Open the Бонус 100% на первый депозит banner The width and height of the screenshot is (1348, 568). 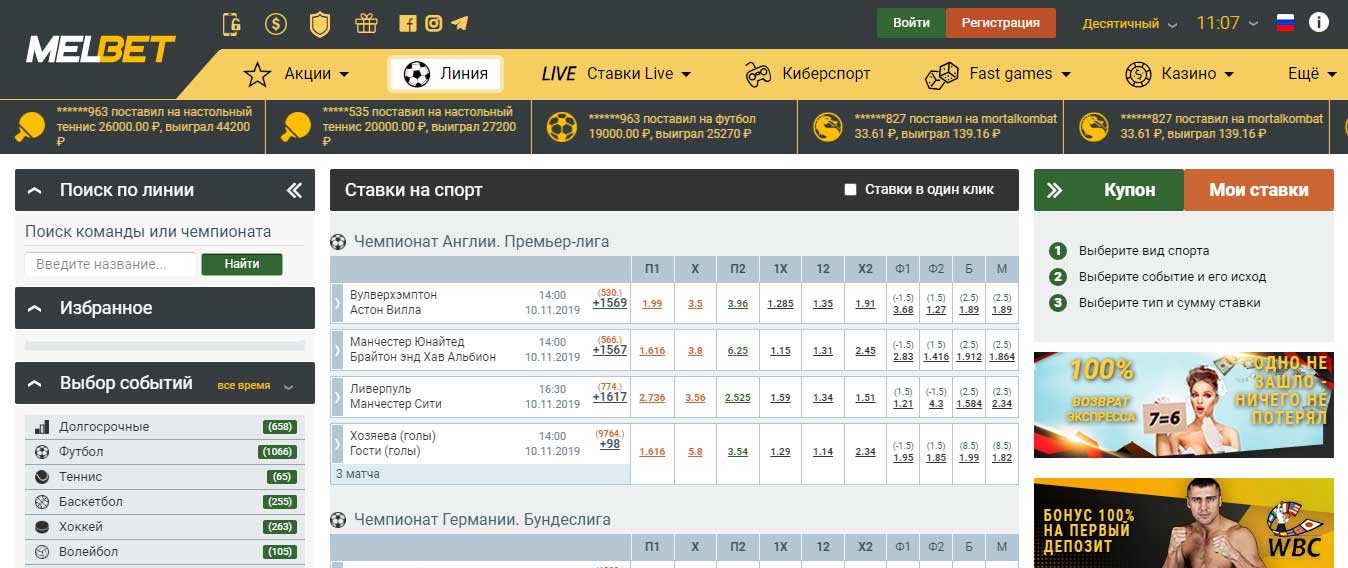[x=1184, y=523]
